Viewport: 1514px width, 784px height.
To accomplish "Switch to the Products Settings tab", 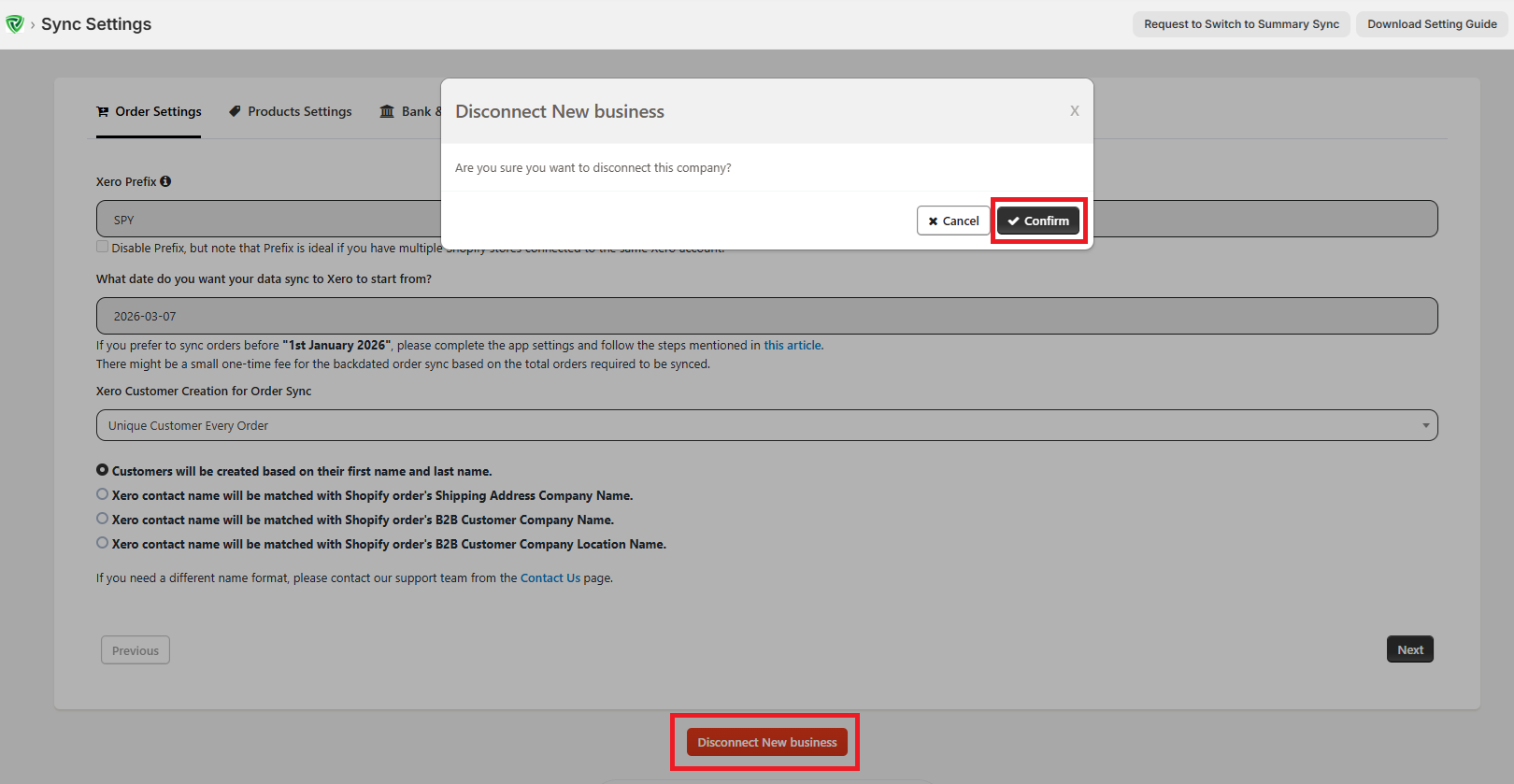I will pos(291,111).
